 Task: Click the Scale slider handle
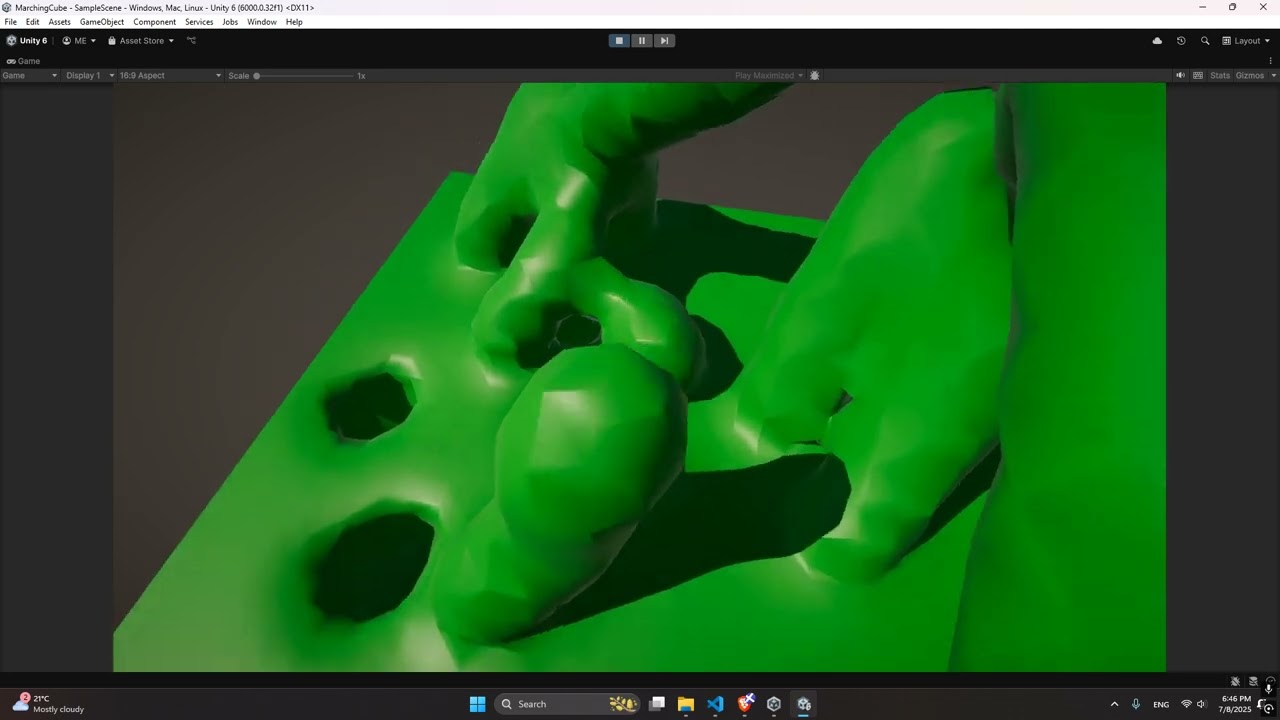[257, 75]
